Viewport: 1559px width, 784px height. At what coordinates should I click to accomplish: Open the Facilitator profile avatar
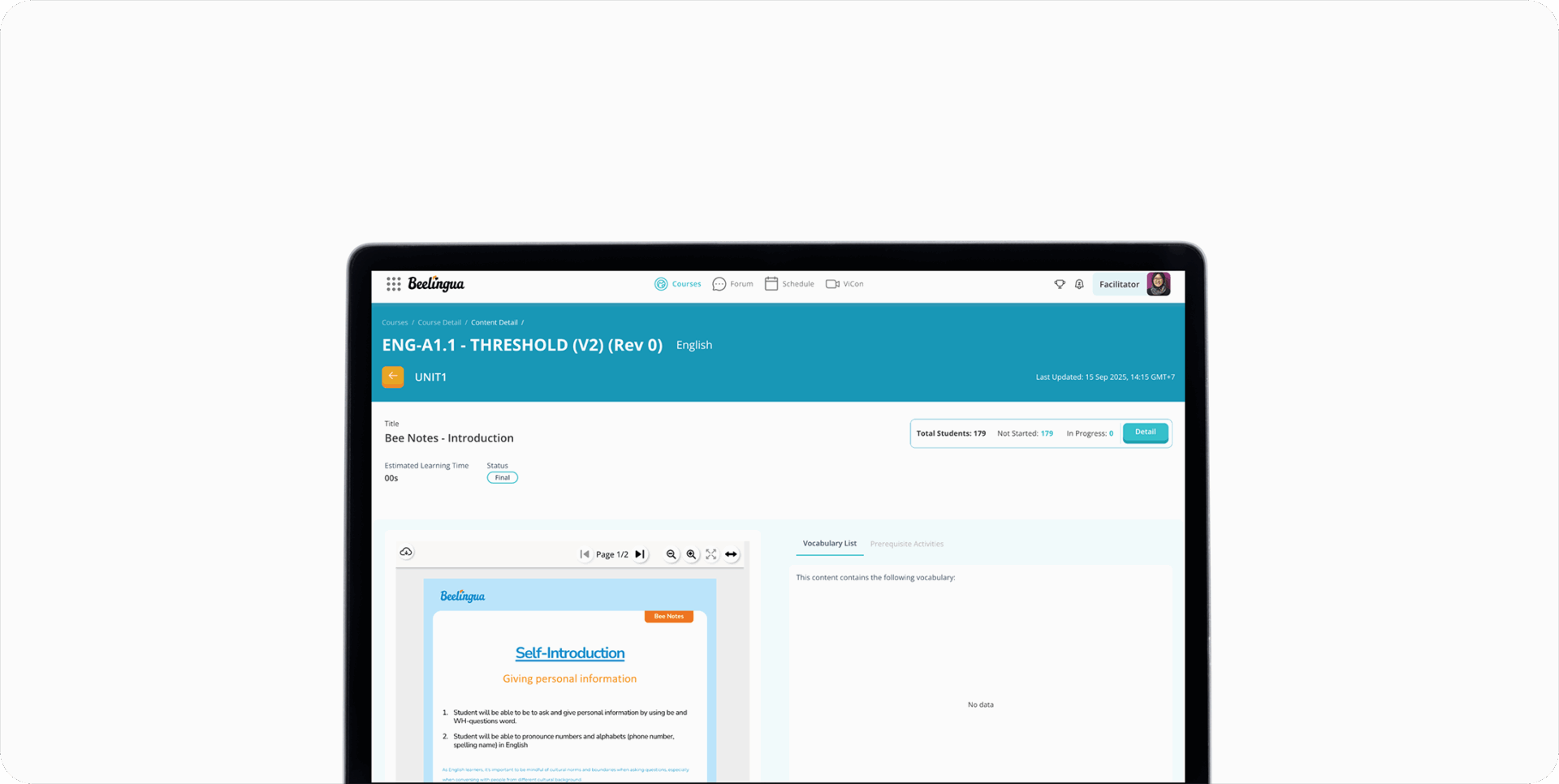(x=1158, y=284)
